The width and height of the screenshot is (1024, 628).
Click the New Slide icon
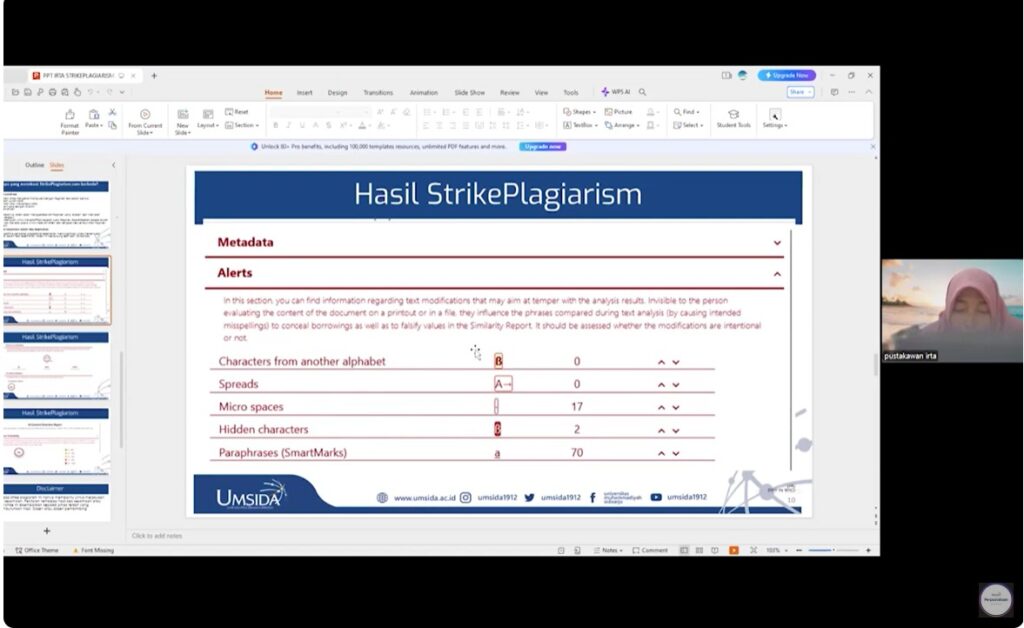tap(182, 120)
